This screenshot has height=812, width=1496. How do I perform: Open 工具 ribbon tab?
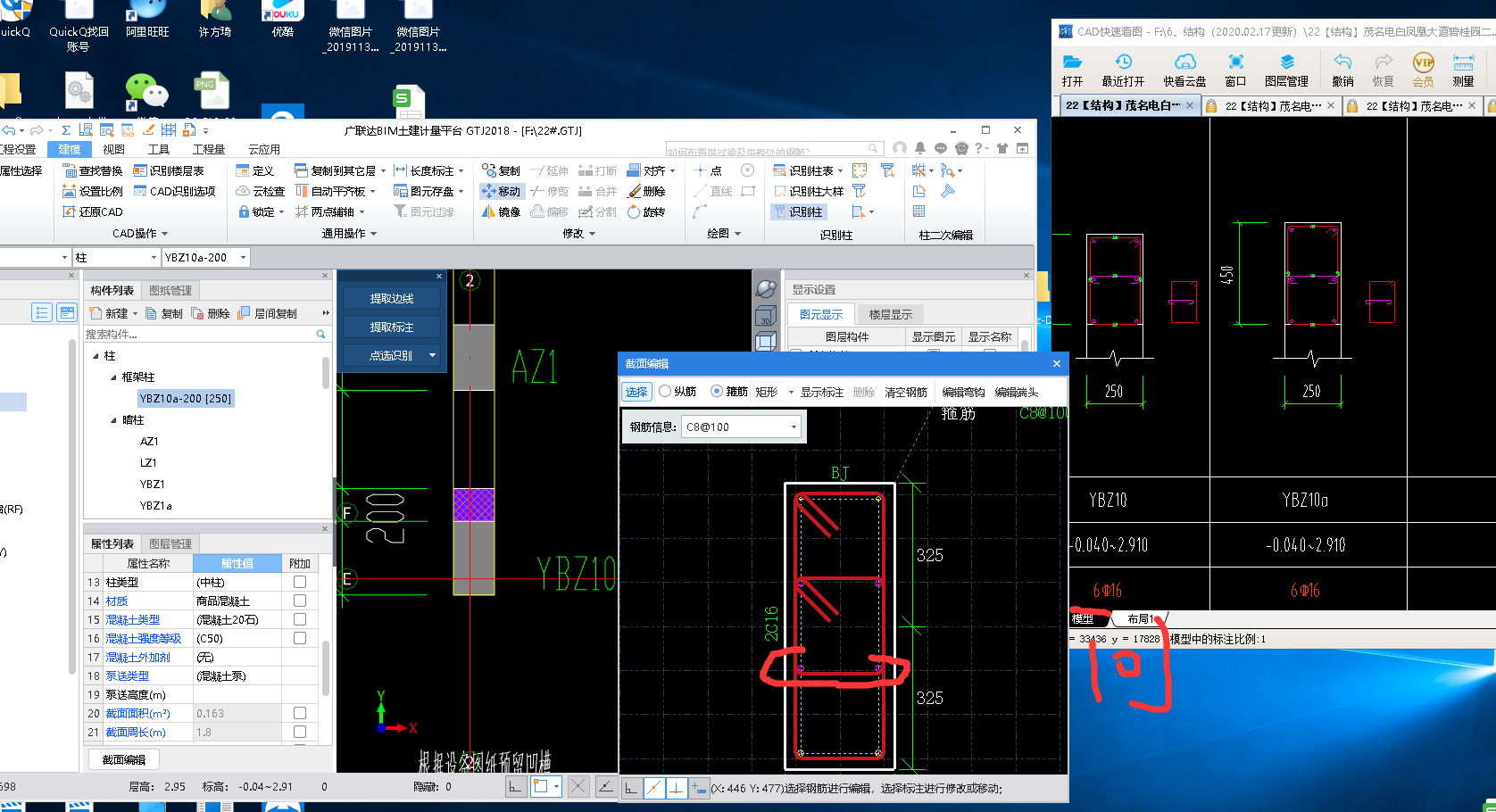[159, 149]
